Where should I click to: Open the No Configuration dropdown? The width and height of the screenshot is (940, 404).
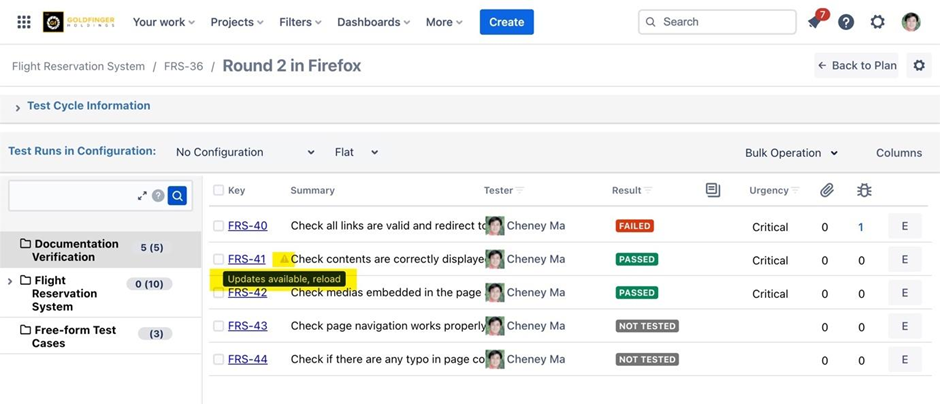pyautogui.click(x=244, y=153)
